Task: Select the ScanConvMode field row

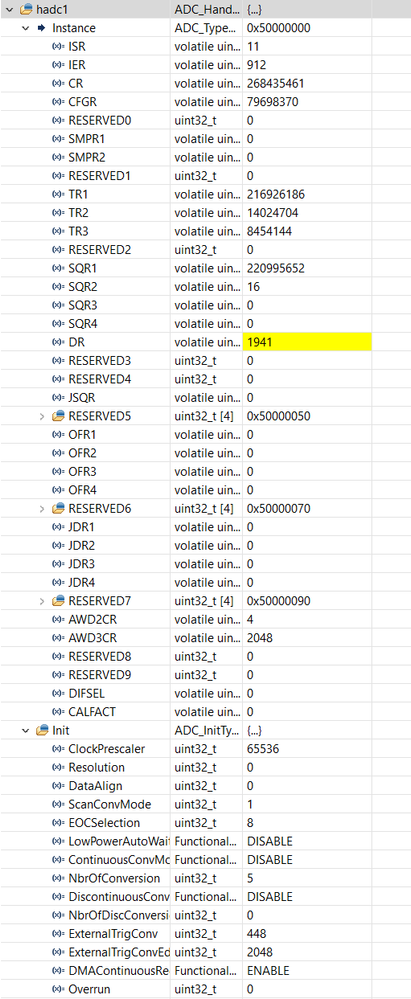Action: (205, 804)
